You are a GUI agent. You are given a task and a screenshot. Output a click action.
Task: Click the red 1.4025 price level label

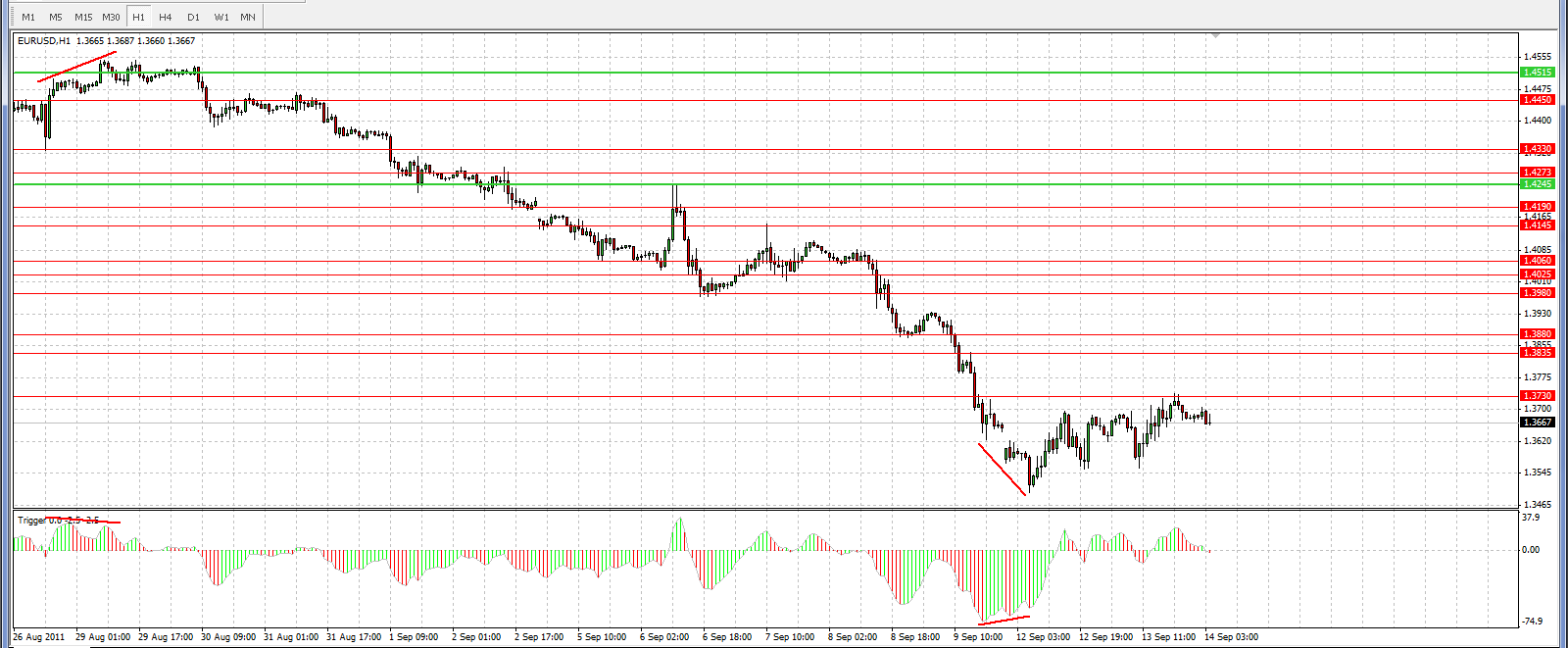point(1537,274)
